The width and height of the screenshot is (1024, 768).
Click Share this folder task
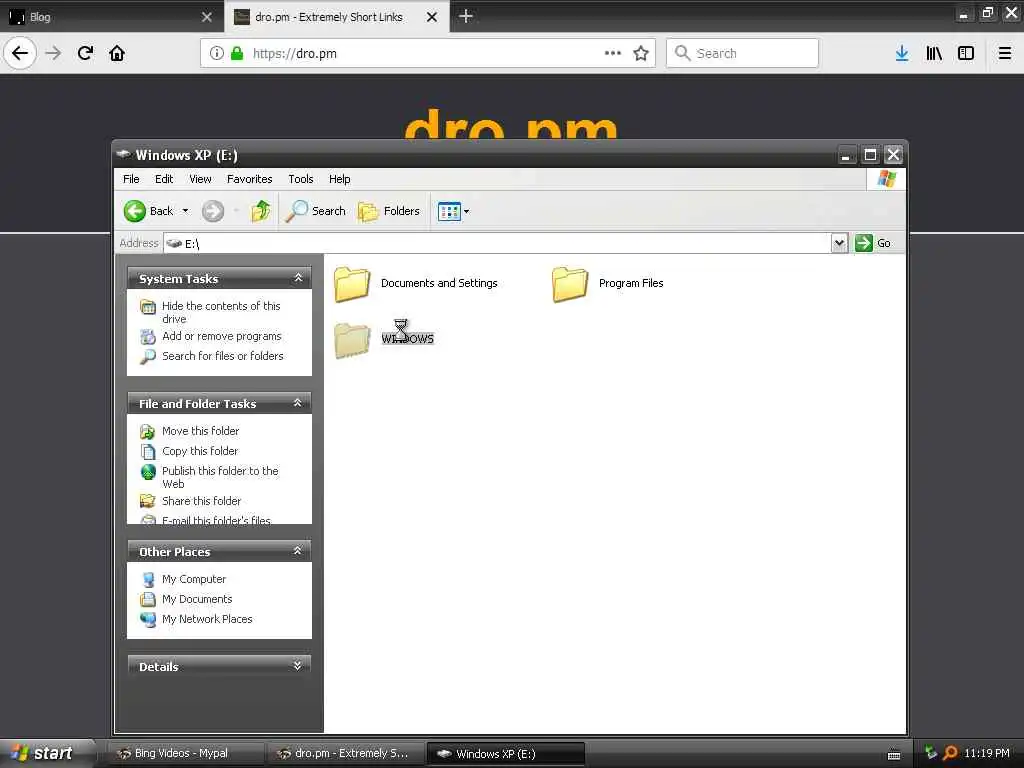click(201, 501)
